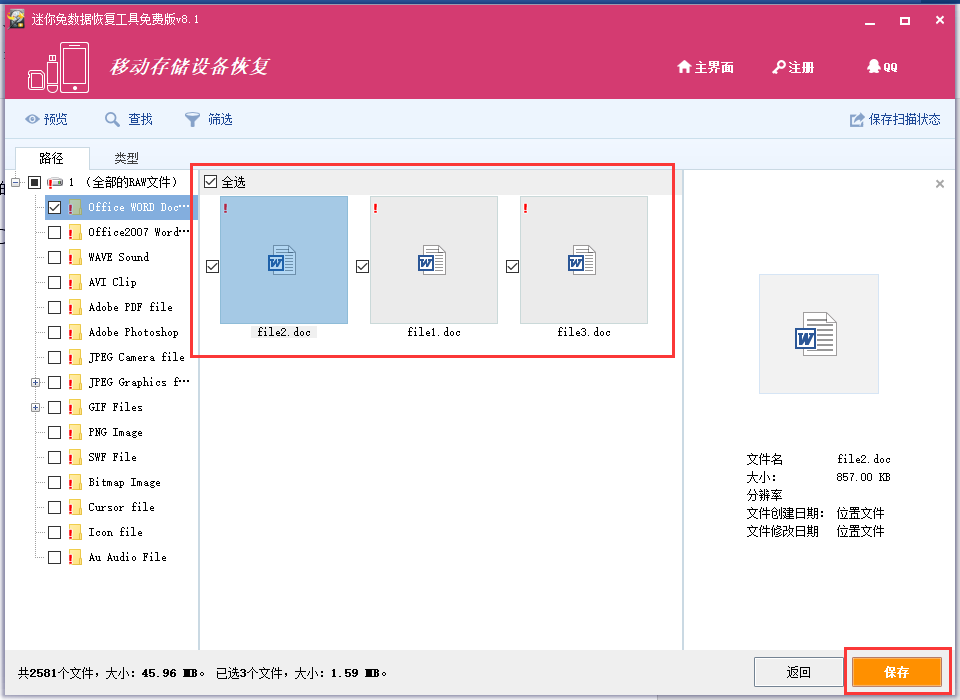Select file3.doc thumbnail
The width and height of the screenshot is (960, 700).
[584, 260]
